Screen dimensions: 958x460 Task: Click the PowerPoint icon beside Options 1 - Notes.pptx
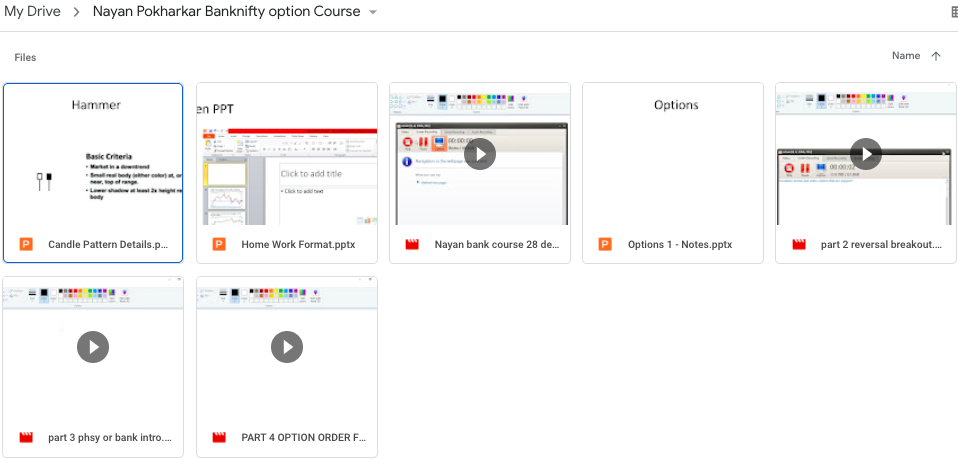pyautogui.click(x=605, y=244)
